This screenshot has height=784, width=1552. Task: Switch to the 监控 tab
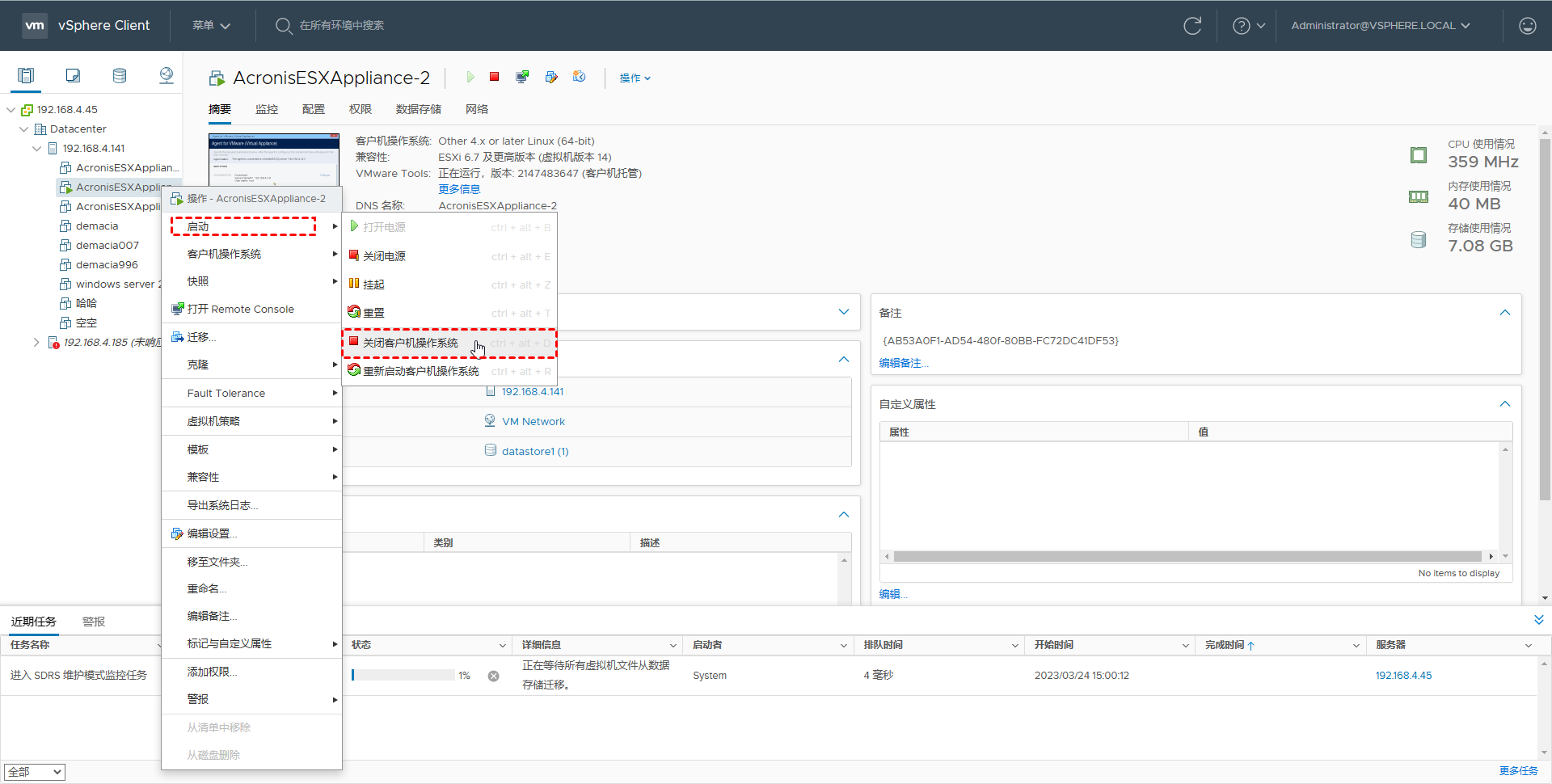(267, 109)
